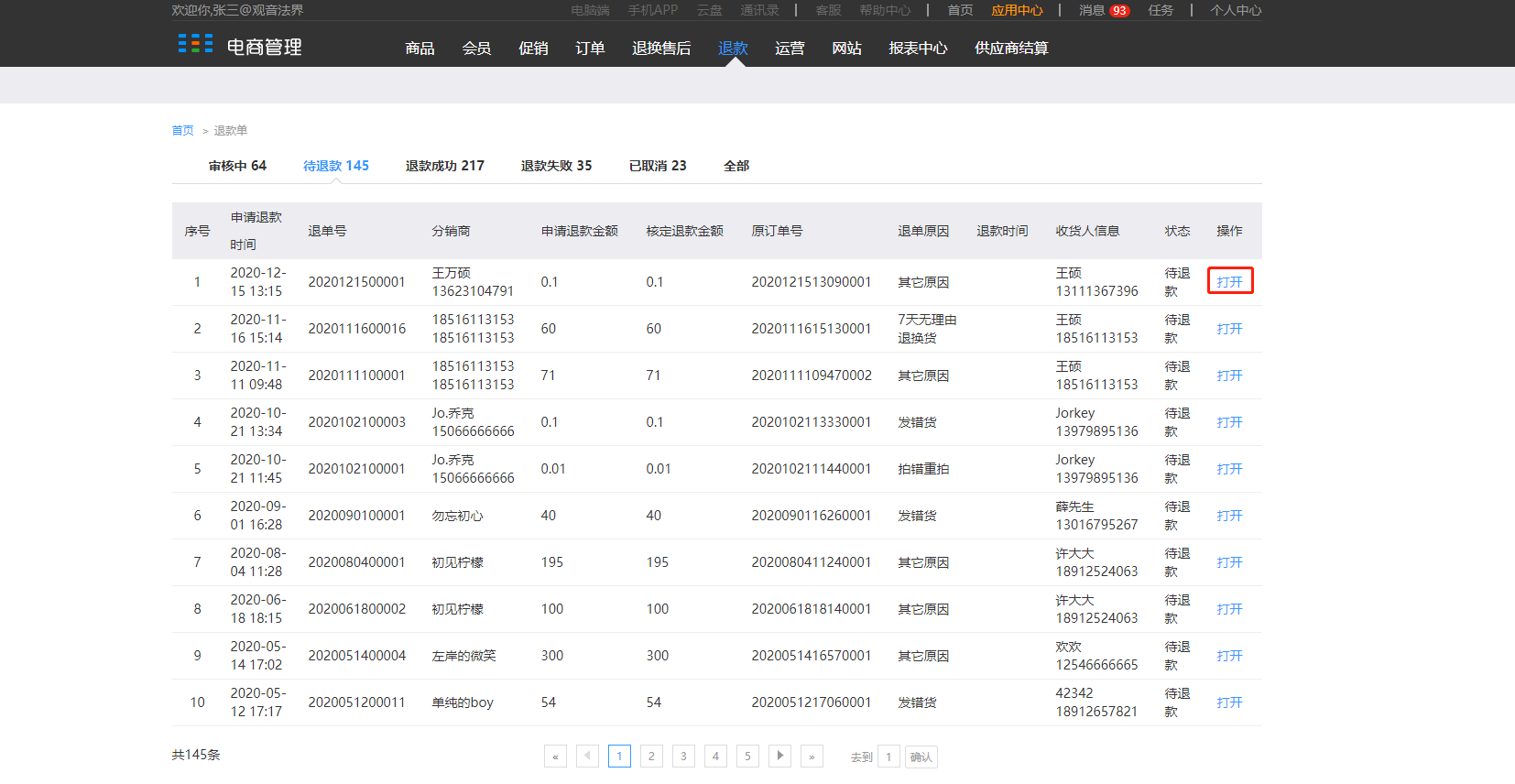This screenshot has width=1515, height=784.
Task: Open refund 2020121500001 via 打开
Action: (x=1229, y=282)
